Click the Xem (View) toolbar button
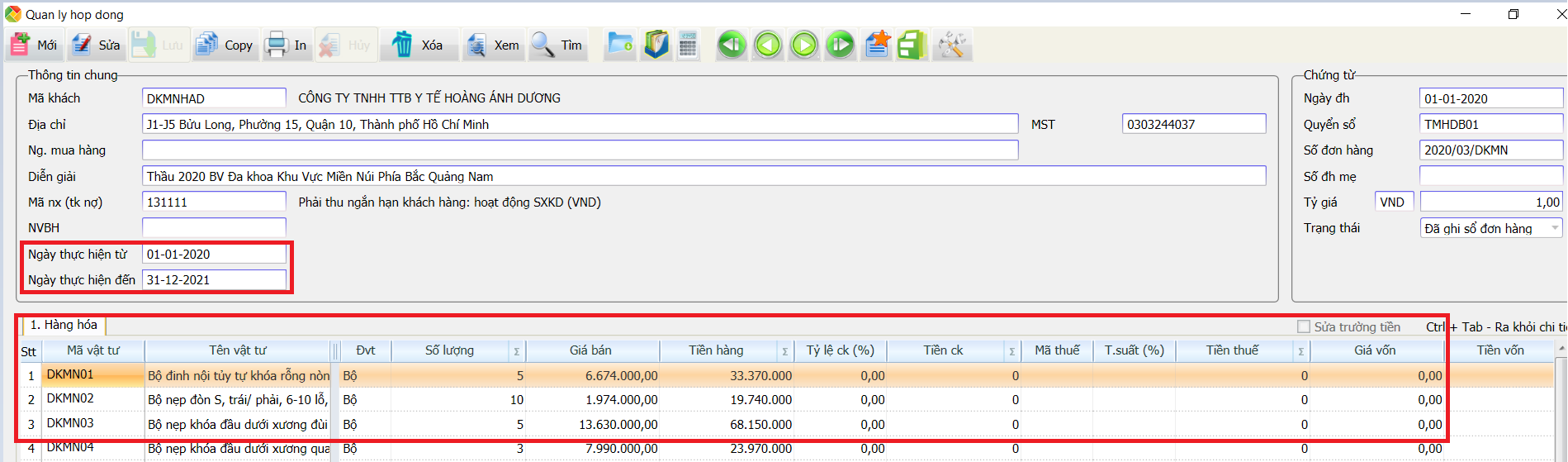The width and height of the screenshot is (1568, 462). click(493, 45)
